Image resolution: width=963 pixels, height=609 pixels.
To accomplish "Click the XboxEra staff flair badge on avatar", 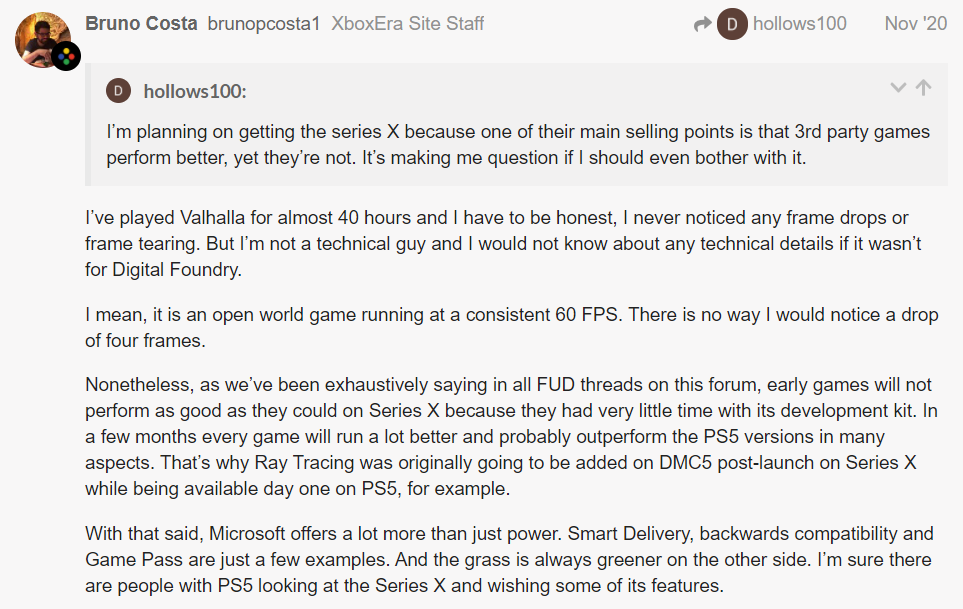I will point(66,56).
